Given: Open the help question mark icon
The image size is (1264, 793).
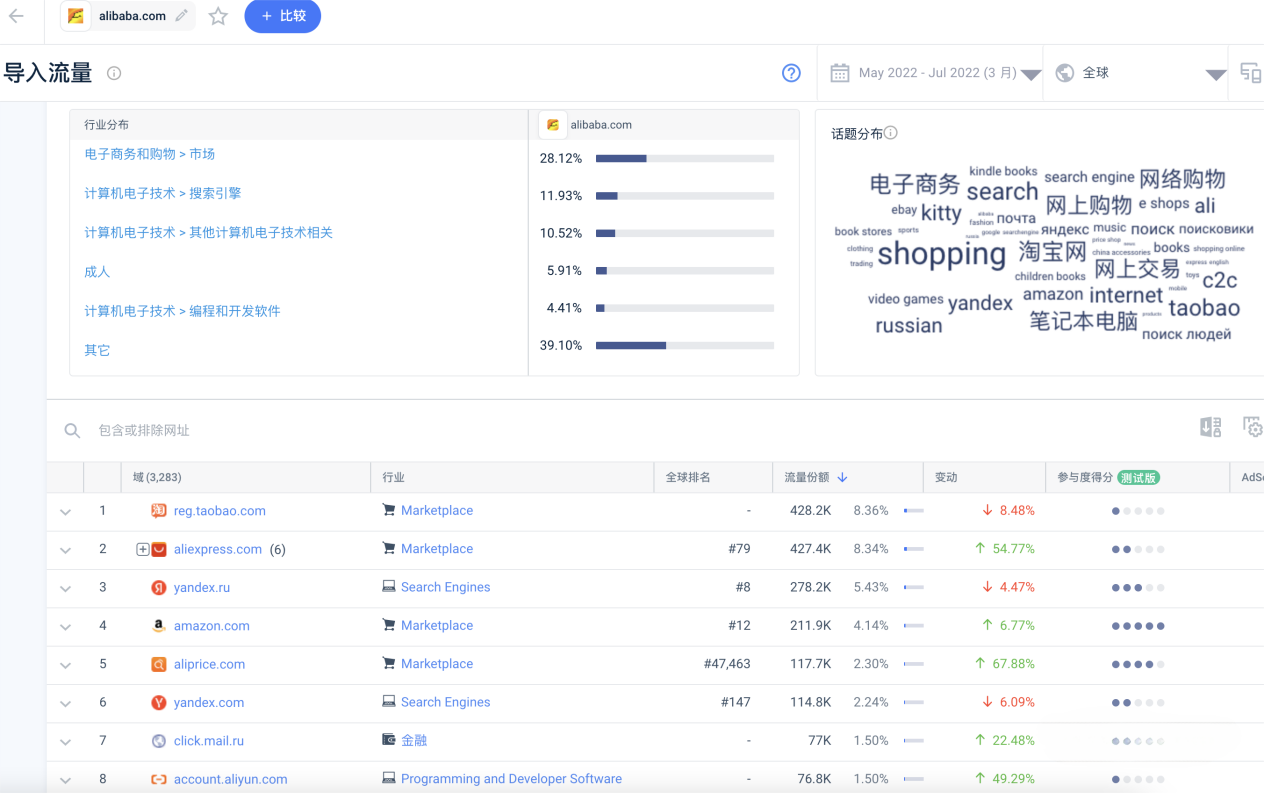Looking at the screenshot, I should [791, 73].
